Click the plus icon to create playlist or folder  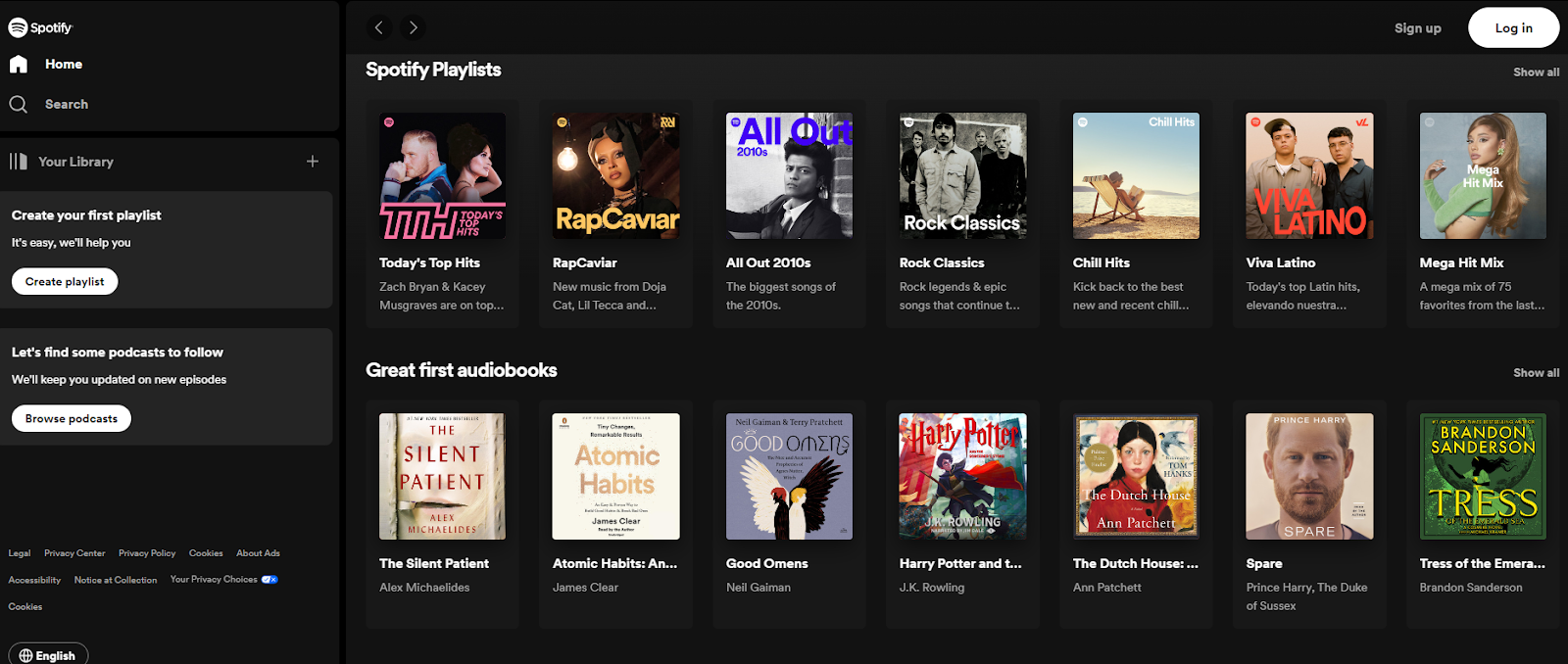click(313, 162)
